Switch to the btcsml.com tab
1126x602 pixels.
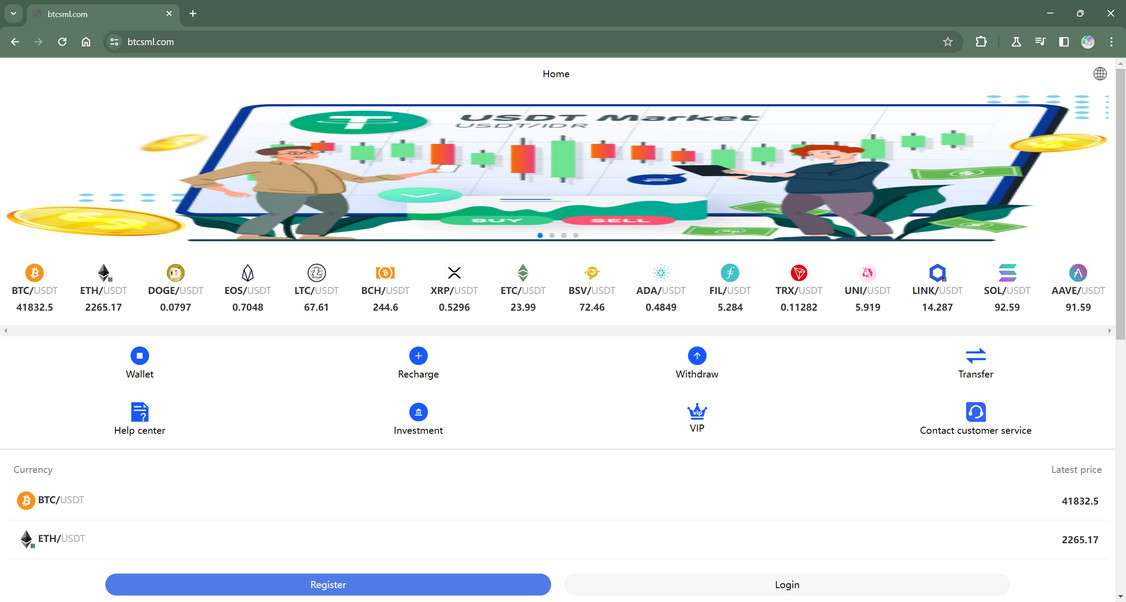pyautogui.click(x=102, y=14)
